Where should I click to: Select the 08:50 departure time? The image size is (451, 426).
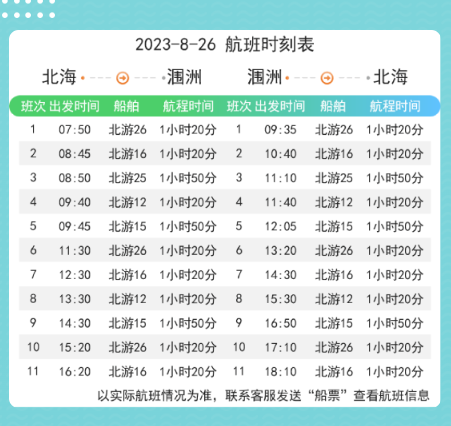75,178
